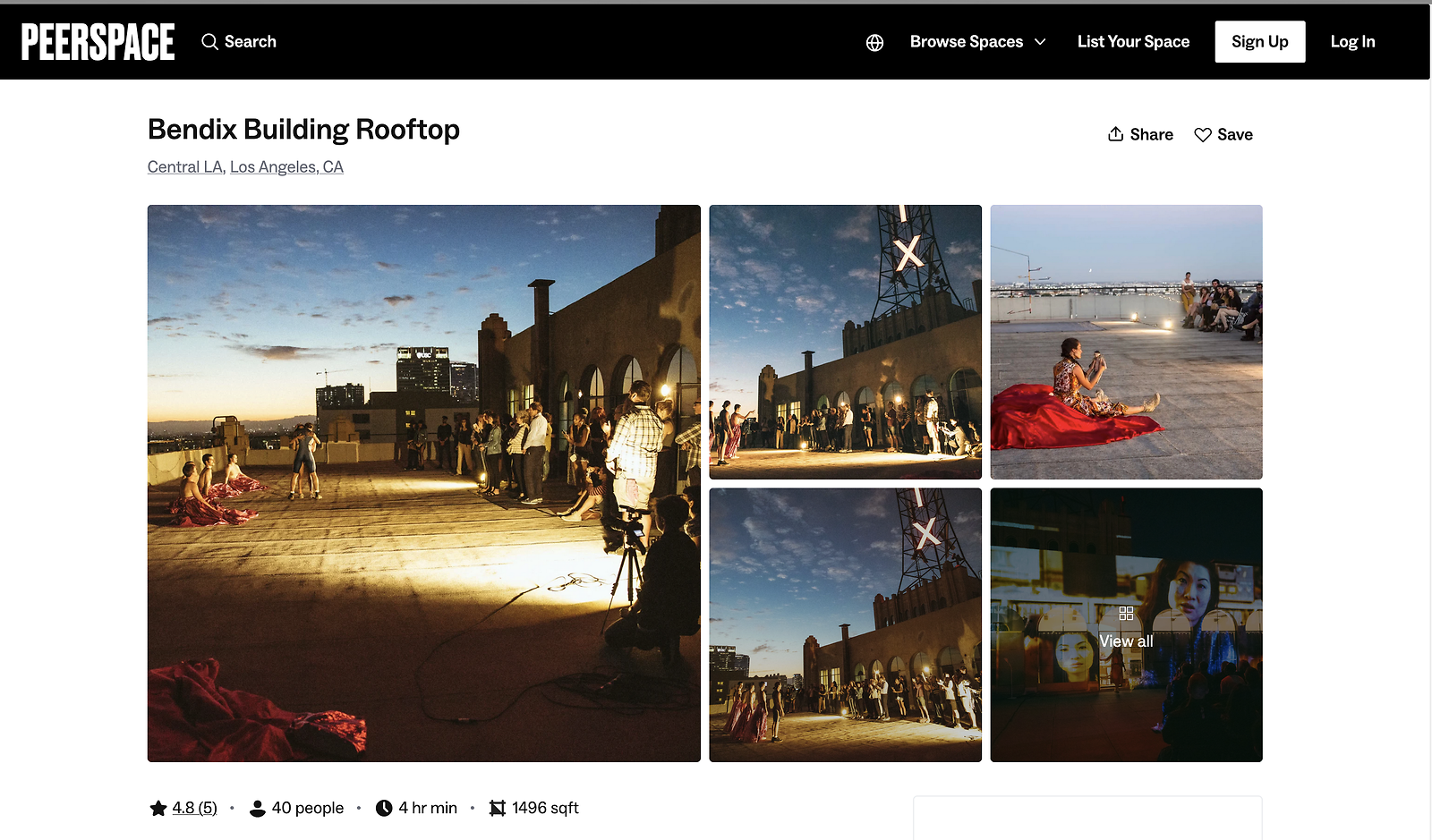Open the globe language selector
The height and width of the screenshot is (840, 1432).
click(x=874, y=42)
